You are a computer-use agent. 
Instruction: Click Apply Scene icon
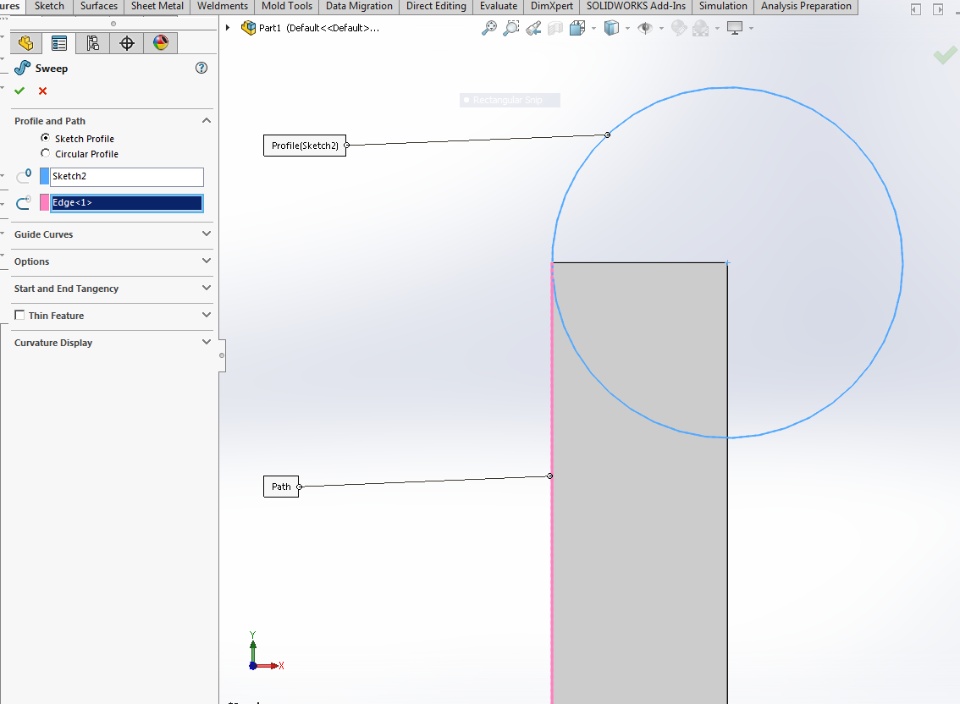tap(700, 28)
